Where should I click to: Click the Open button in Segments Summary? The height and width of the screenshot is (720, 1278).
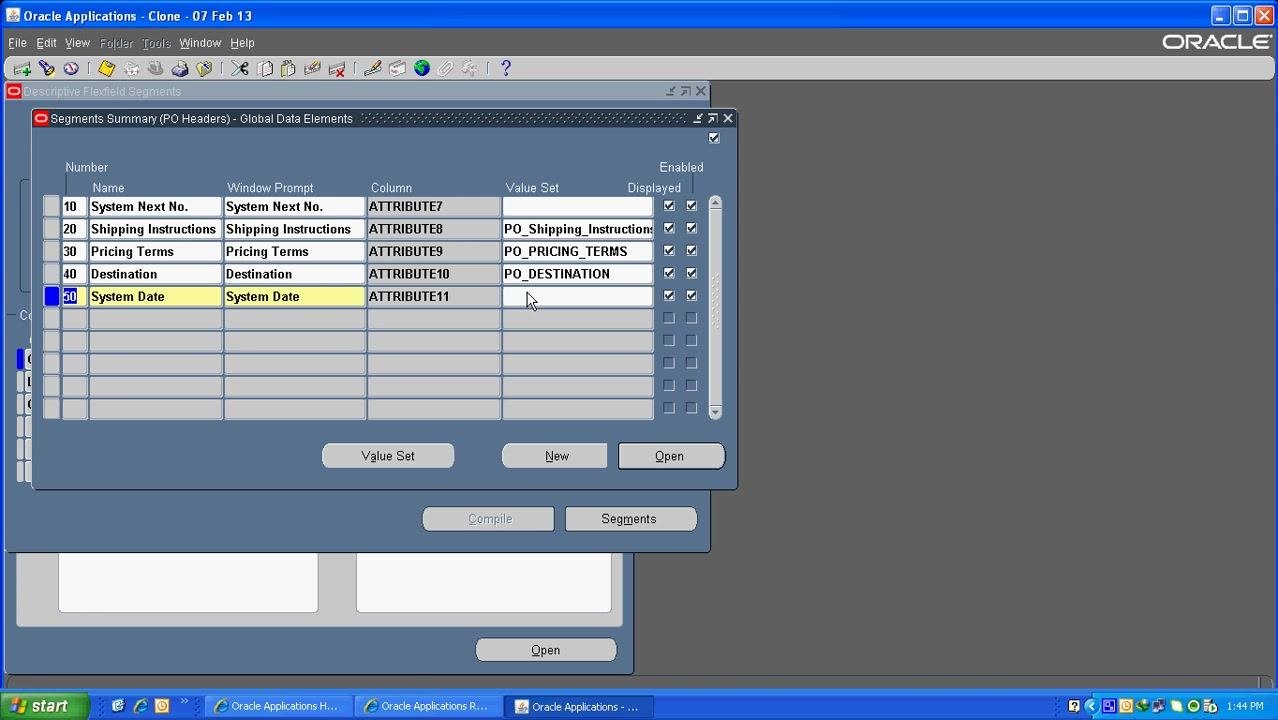pos(671,456)
